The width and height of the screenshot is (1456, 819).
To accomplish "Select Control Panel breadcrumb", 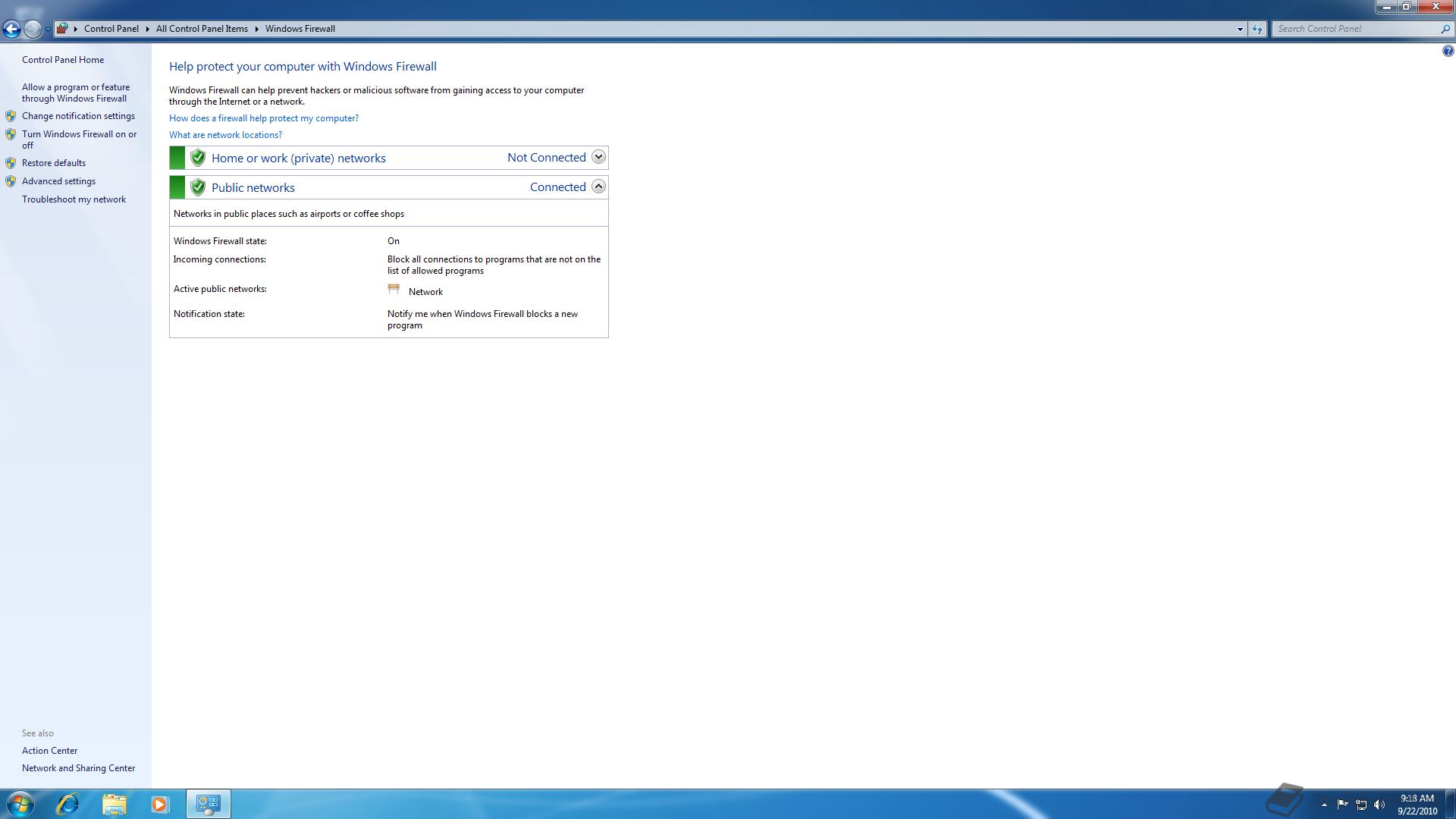I will (x=111, y=29).
